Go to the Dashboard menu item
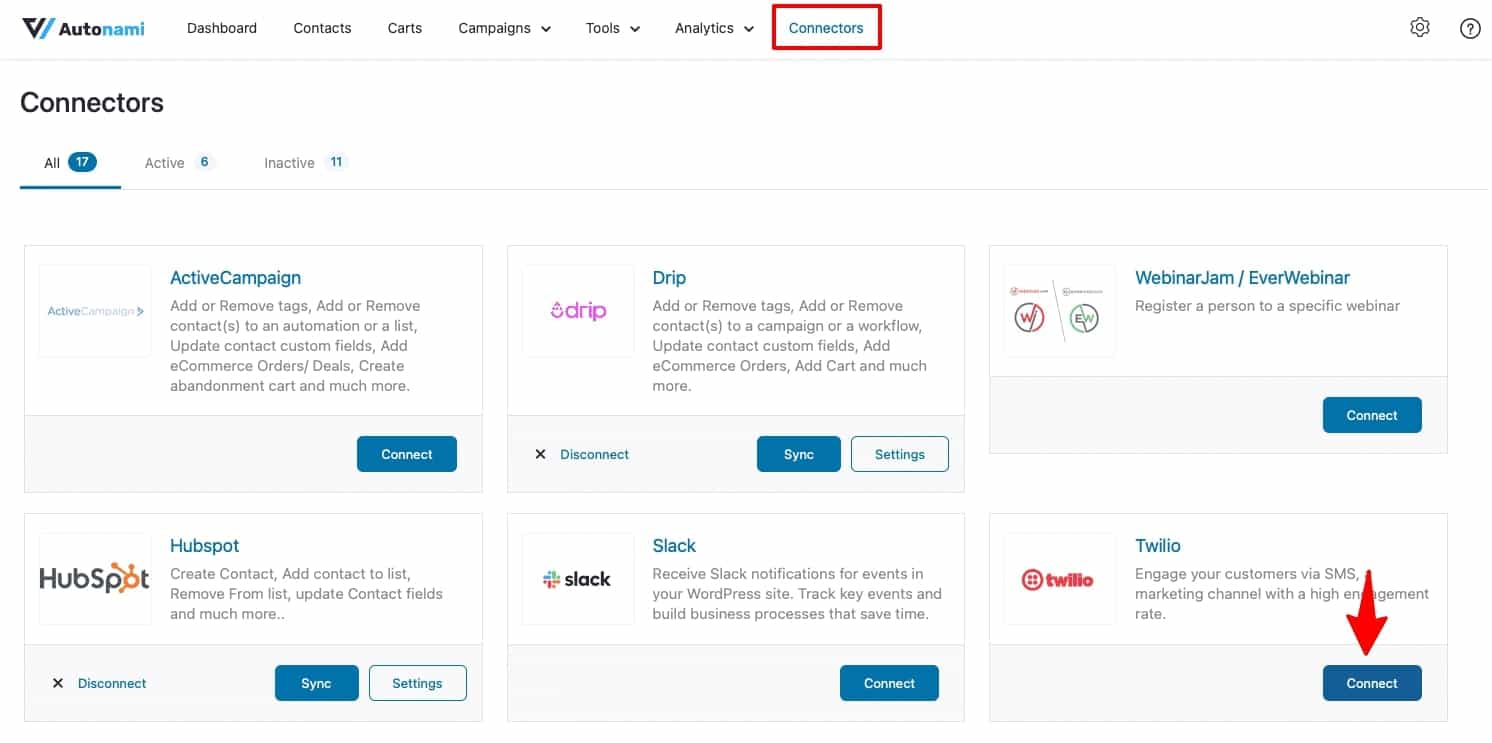Screen dimensions: 1492x743 coord(222,28)
